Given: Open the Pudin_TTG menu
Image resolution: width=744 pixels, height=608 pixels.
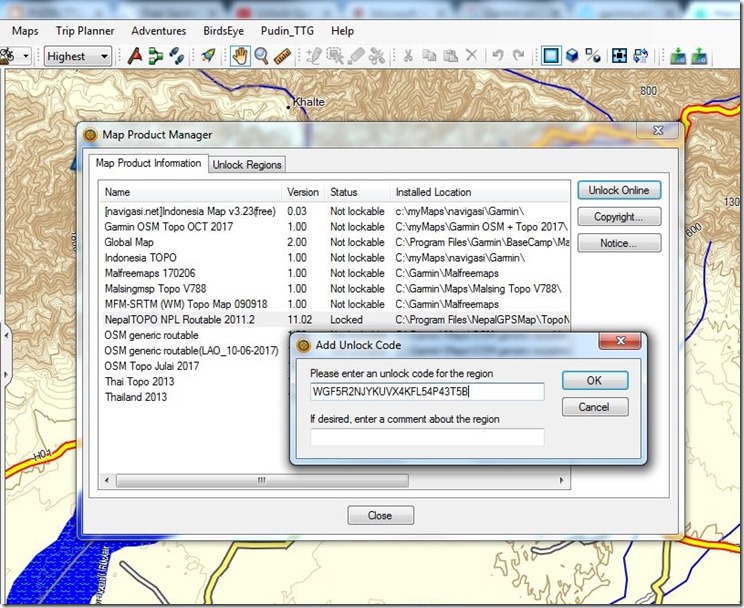Looking at the screenshot, I should coord(288,31).
